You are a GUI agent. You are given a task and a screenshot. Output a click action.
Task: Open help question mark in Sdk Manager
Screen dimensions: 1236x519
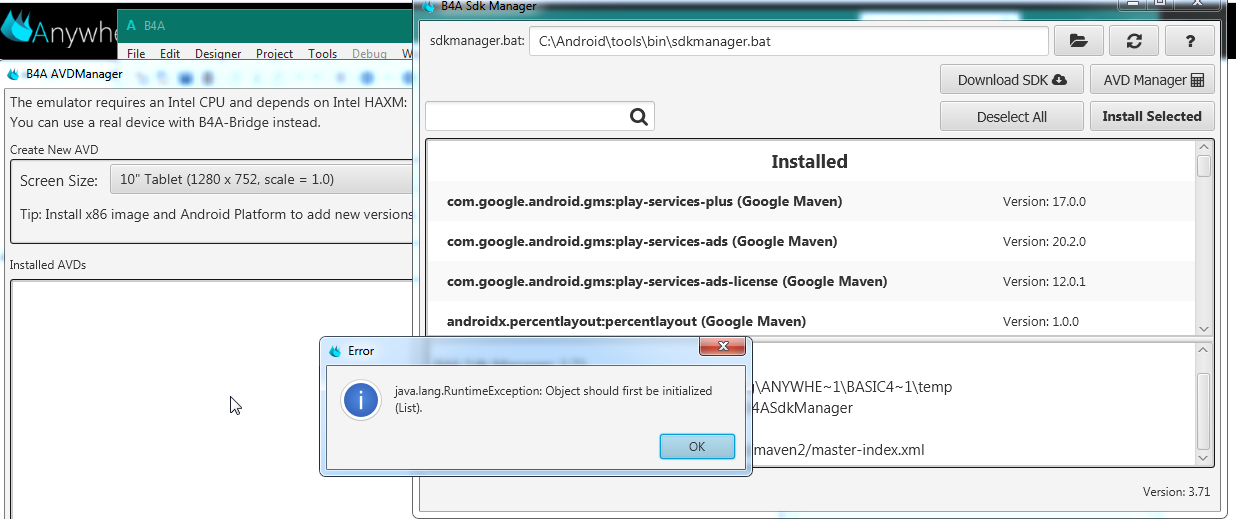[x=1190, y=41]
